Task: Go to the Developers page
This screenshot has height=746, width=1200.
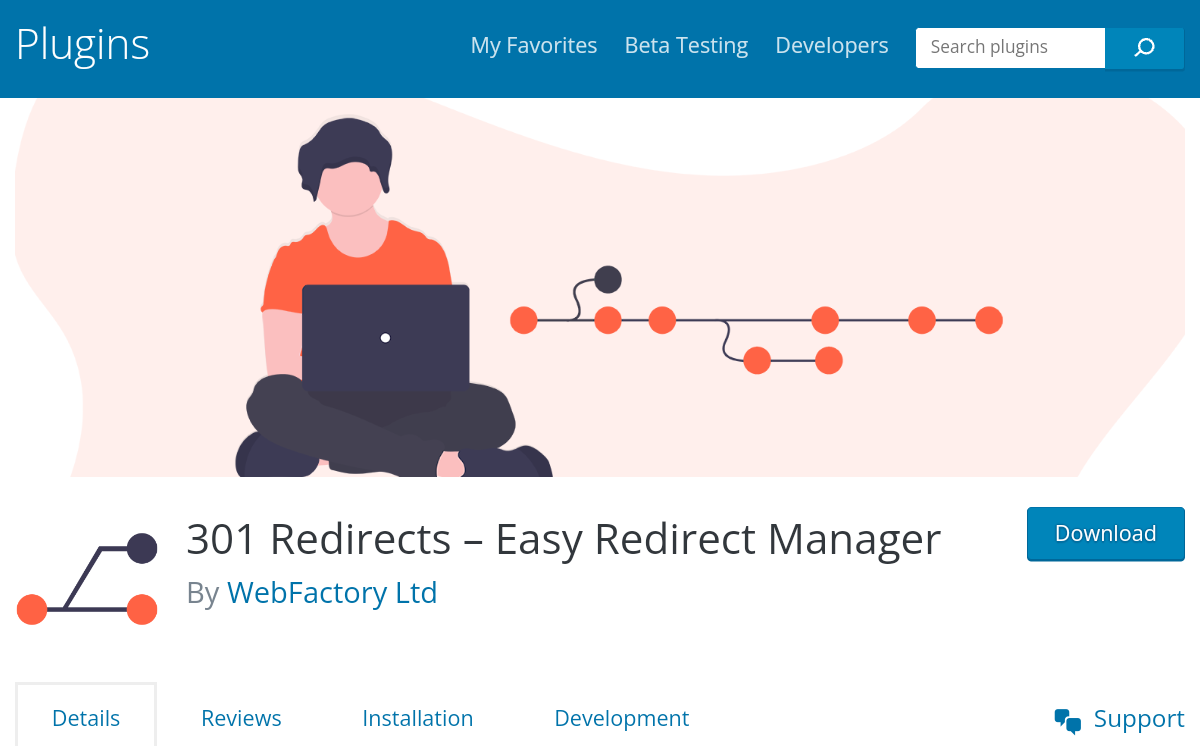Action: [x=832, y=46]
